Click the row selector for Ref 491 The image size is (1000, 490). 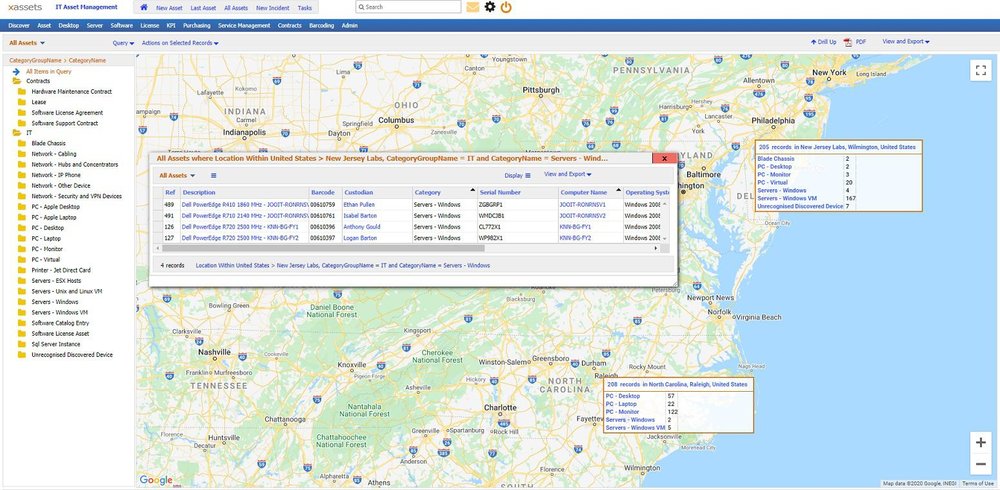point(158,216)
